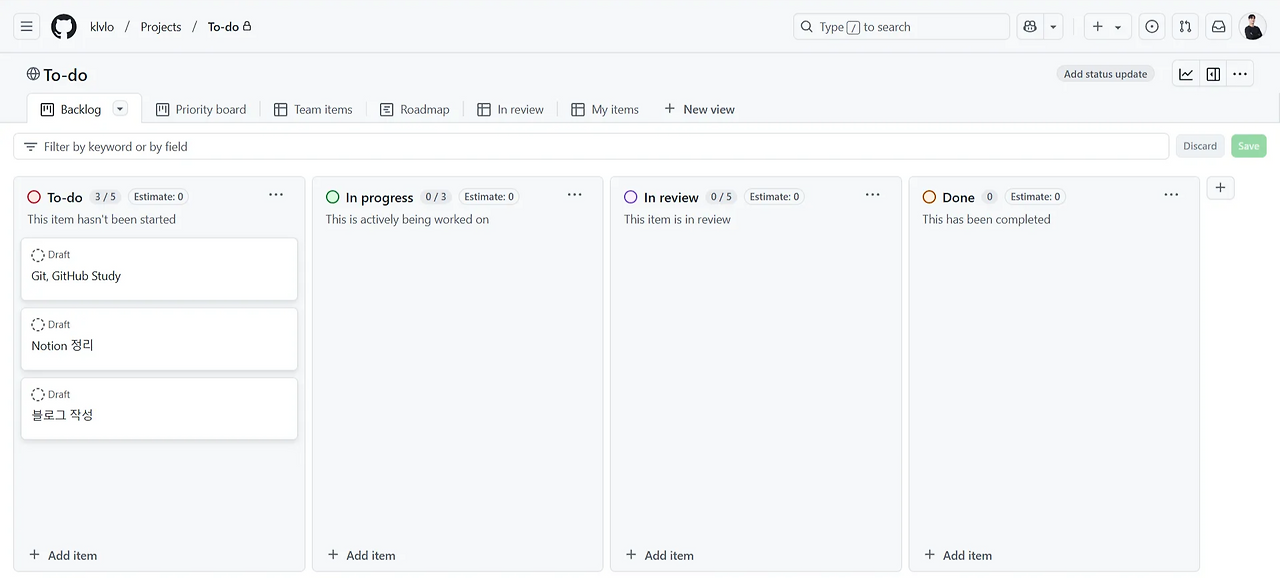Open the Copilot dropdown arrow
1280x578 pixels.
(1052, 26)
